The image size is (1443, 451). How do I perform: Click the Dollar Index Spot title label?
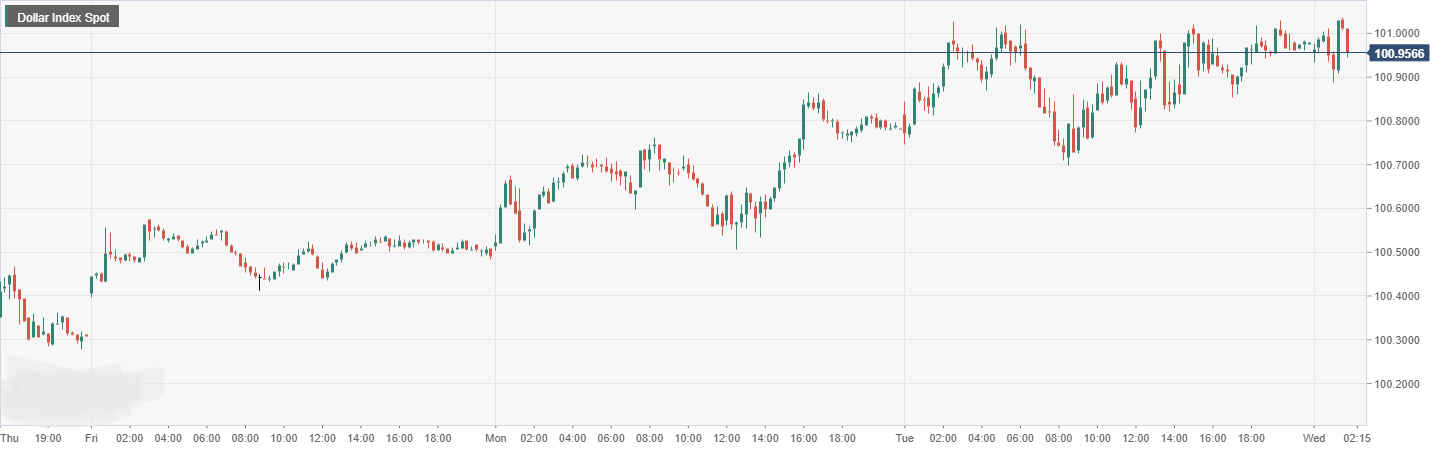coord(62,17)
